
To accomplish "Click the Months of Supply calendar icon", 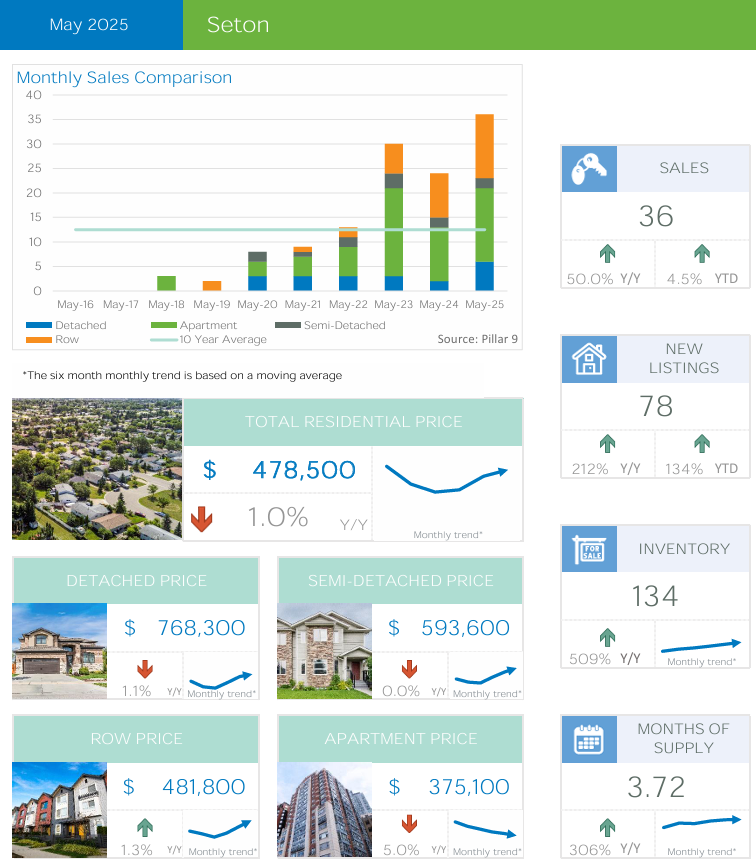I will tap(589, 739).
